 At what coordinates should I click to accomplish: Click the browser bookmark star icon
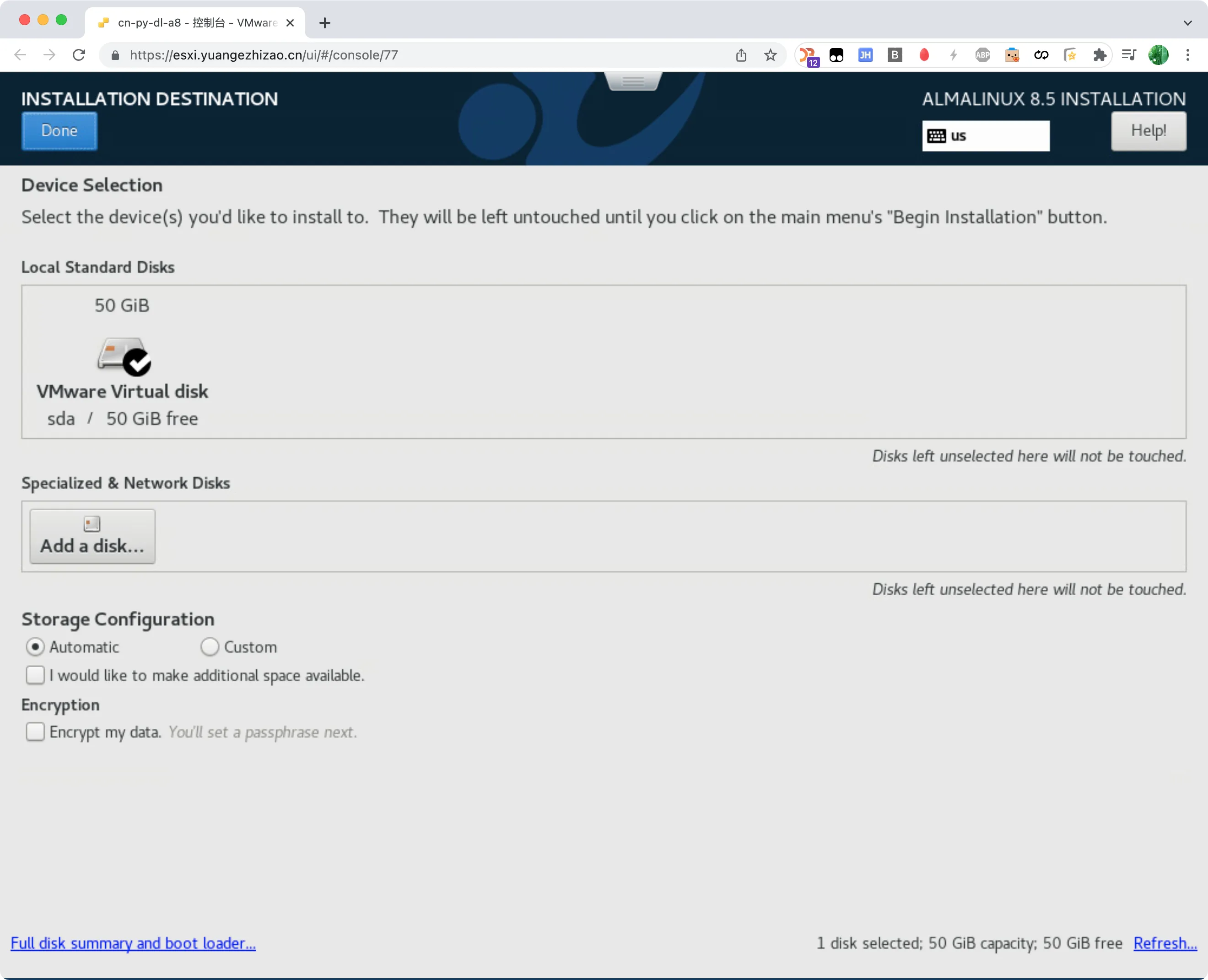point(769,54)
